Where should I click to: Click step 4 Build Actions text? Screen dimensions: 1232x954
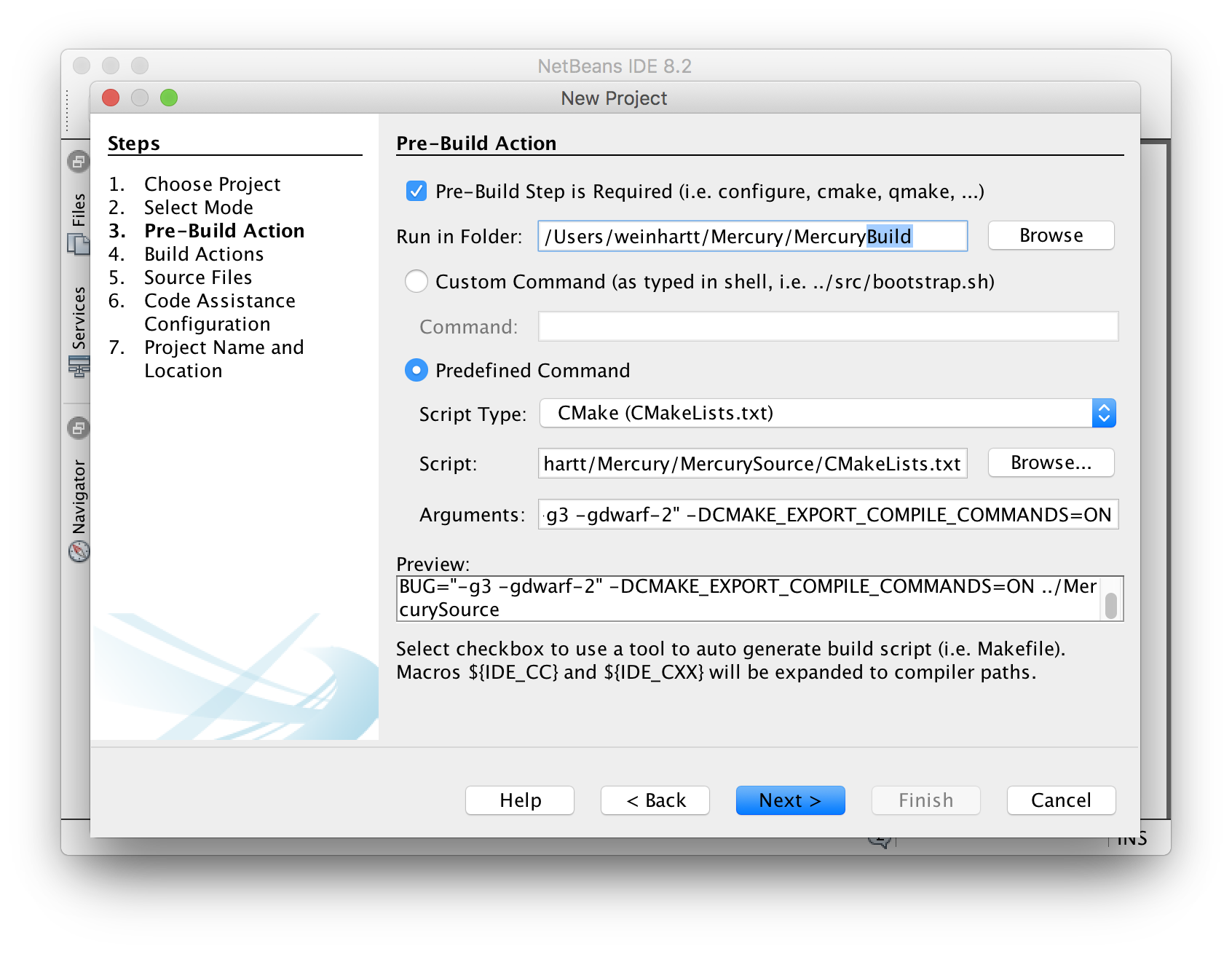[x=204, y=254]
